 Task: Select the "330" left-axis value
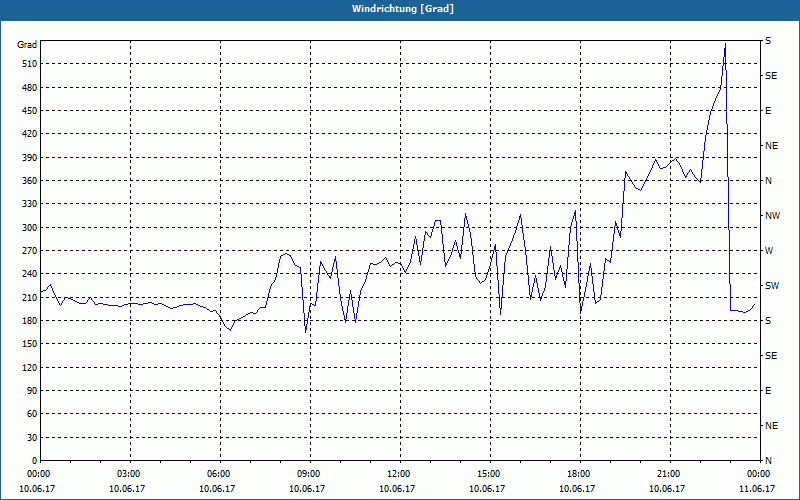29,204
